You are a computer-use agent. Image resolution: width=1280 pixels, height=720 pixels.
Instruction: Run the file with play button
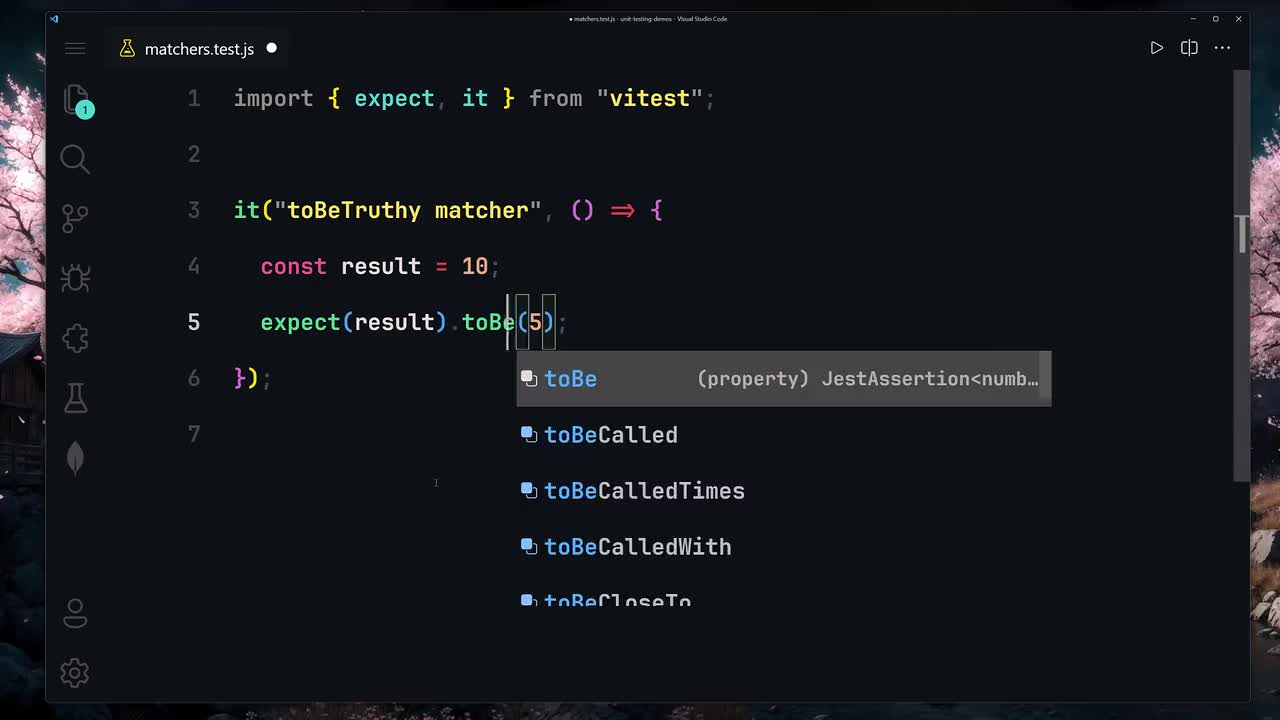click(1157, 48)
